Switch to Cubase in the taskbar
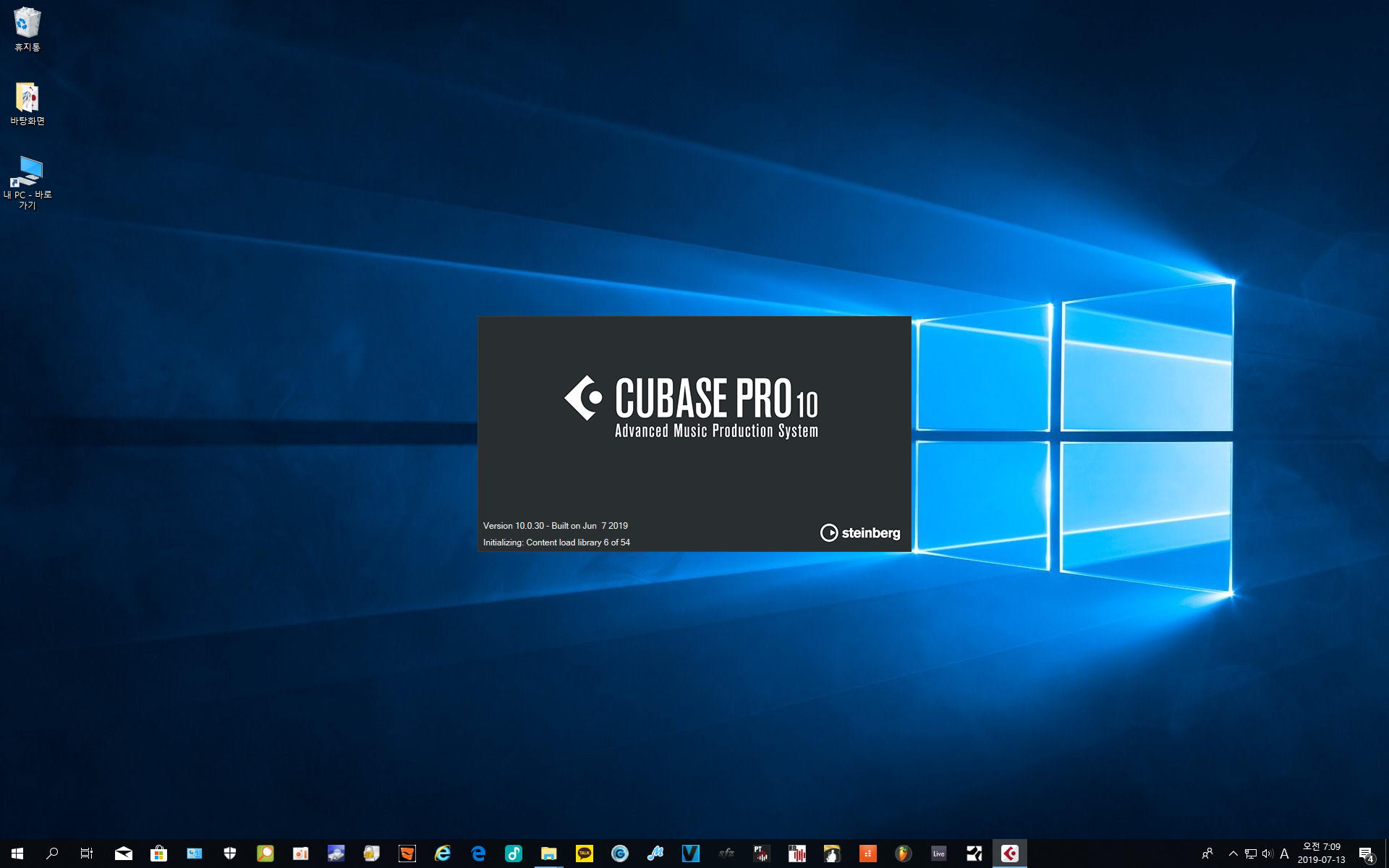1389x868 pixels. tap(1010, 854)
